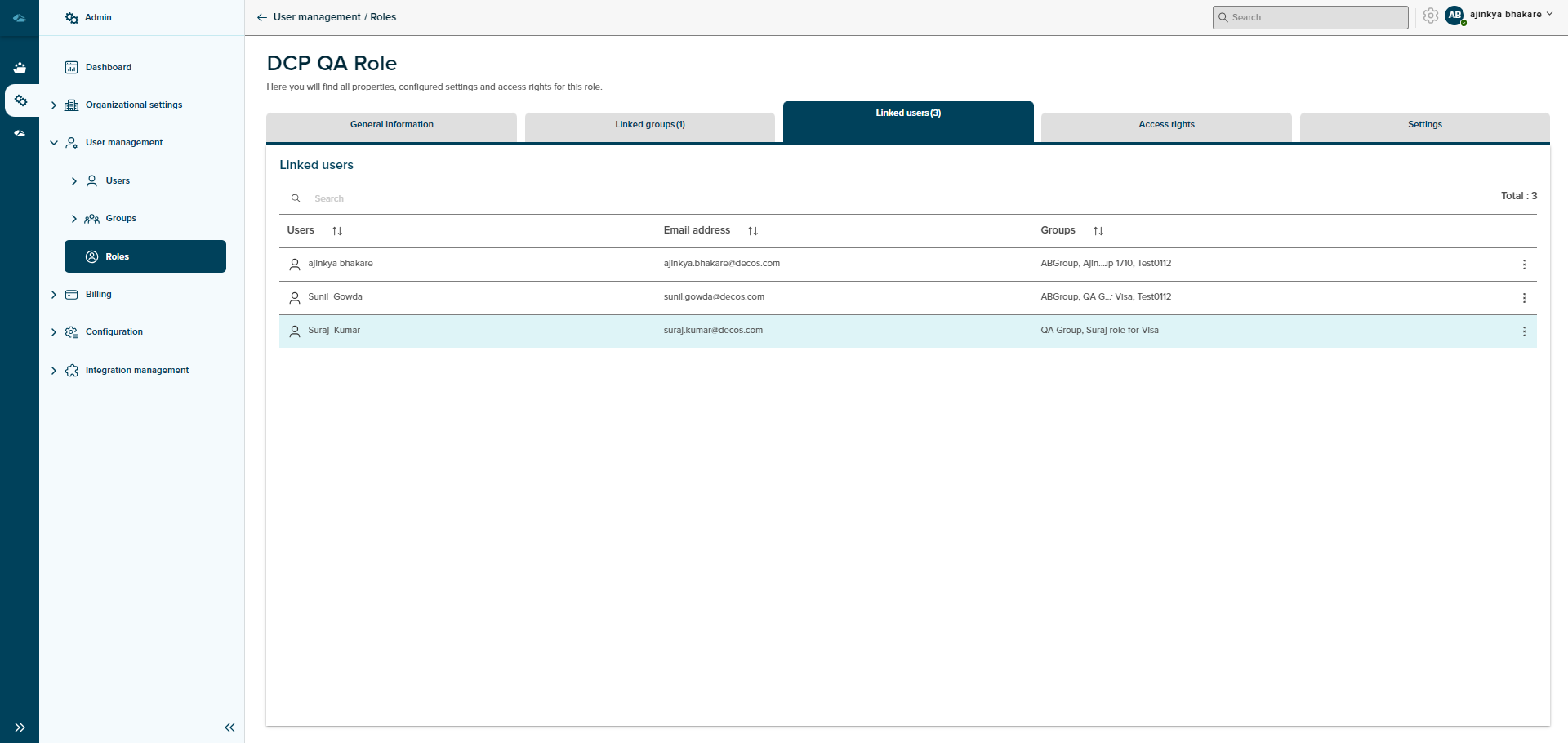Click the back arrow near User management / Roles
The height and width of the screenshot is (743, 1568).
click(x=261, y=16)
